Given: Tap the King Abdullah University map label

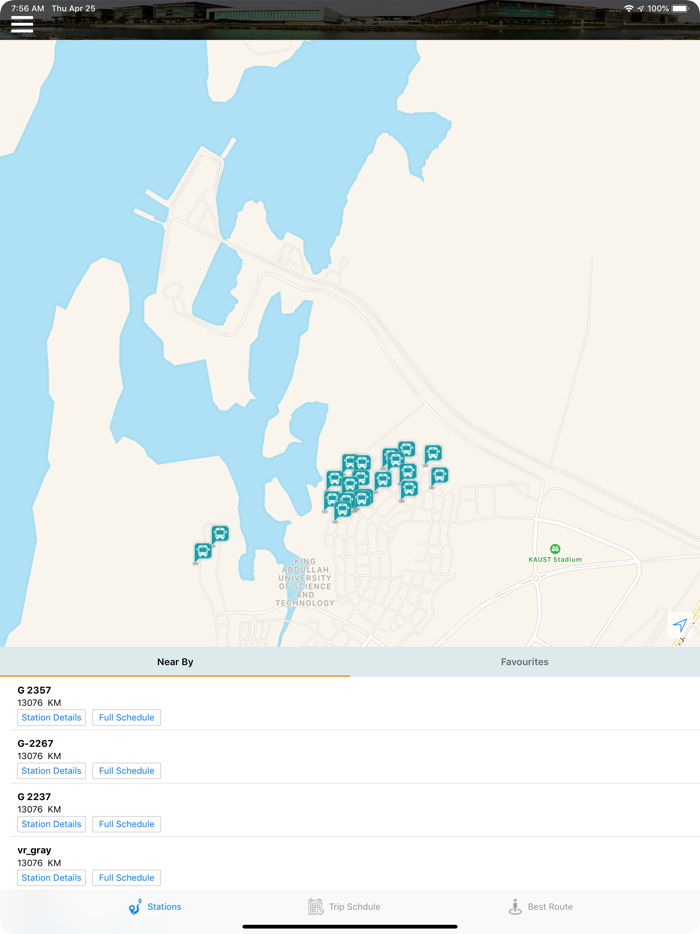Looking at the screenshot, I should point(304,582).
